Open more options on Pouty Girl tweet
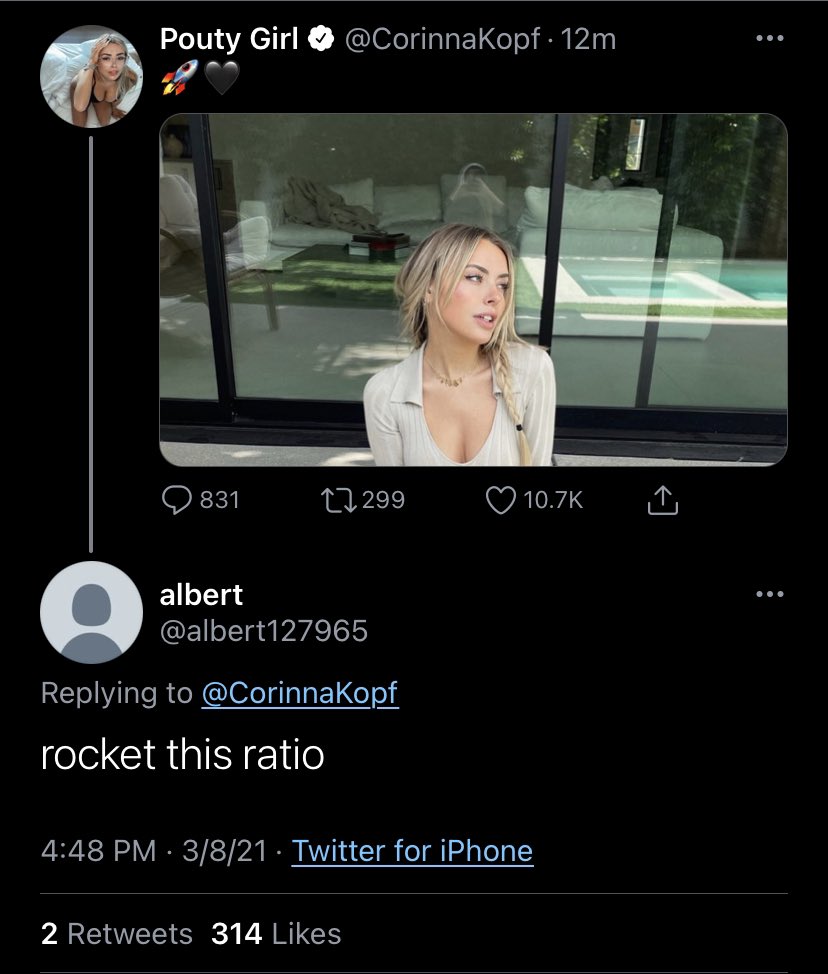The width and height of the screenshot is (828, 974). coord(770,39)
